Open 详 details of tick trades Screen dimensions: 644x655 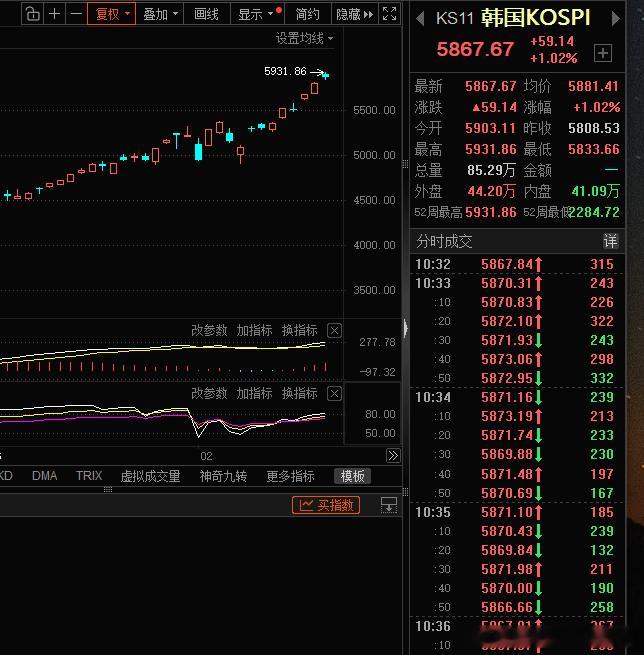click(x=610, y=241)
